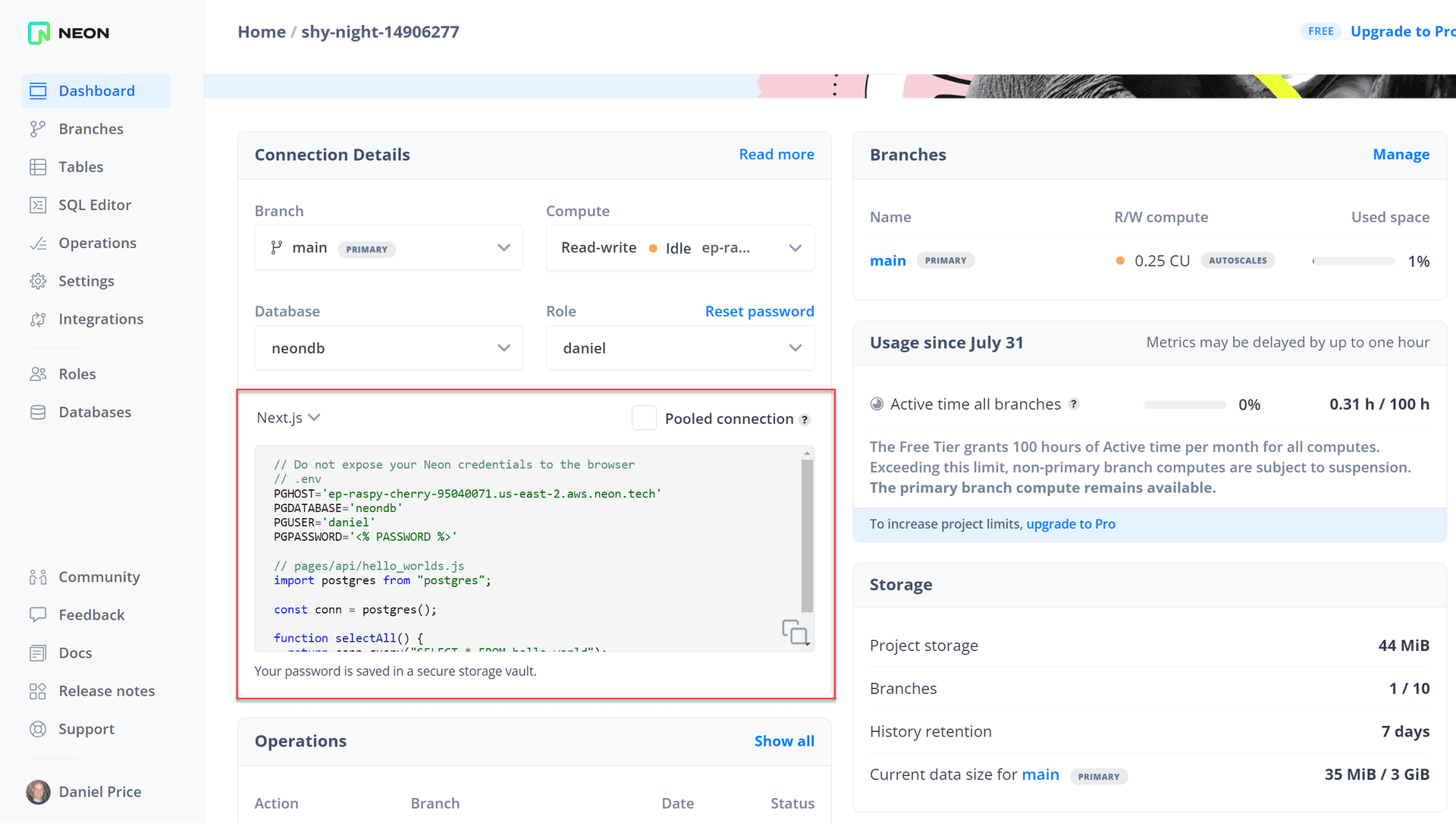Screen dimensions: 1456x823
Task: Click Reset password link
Action: tap(759, 312)
